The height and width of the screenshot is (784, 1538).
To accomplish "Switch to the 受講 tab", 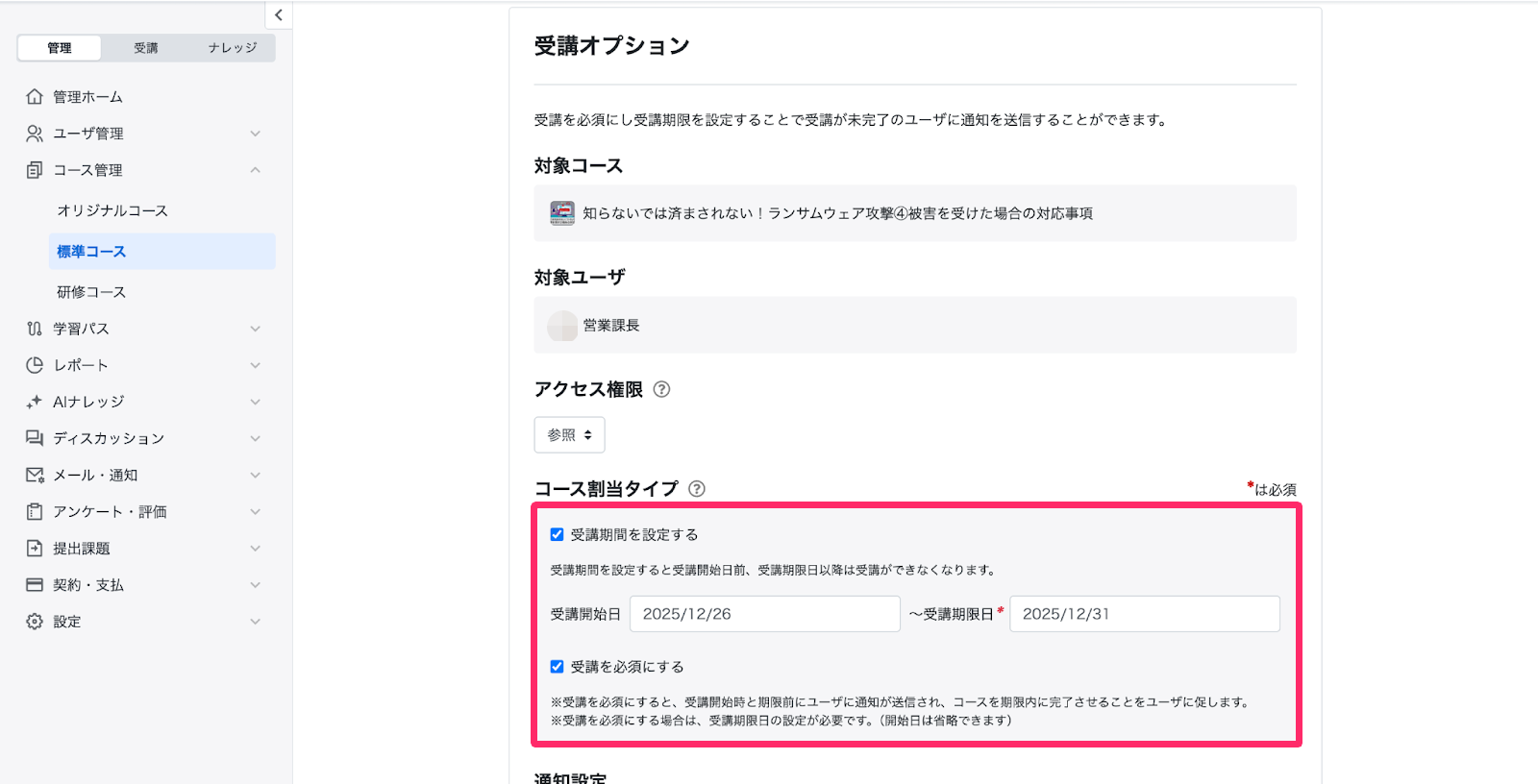I will click(146, 48).
